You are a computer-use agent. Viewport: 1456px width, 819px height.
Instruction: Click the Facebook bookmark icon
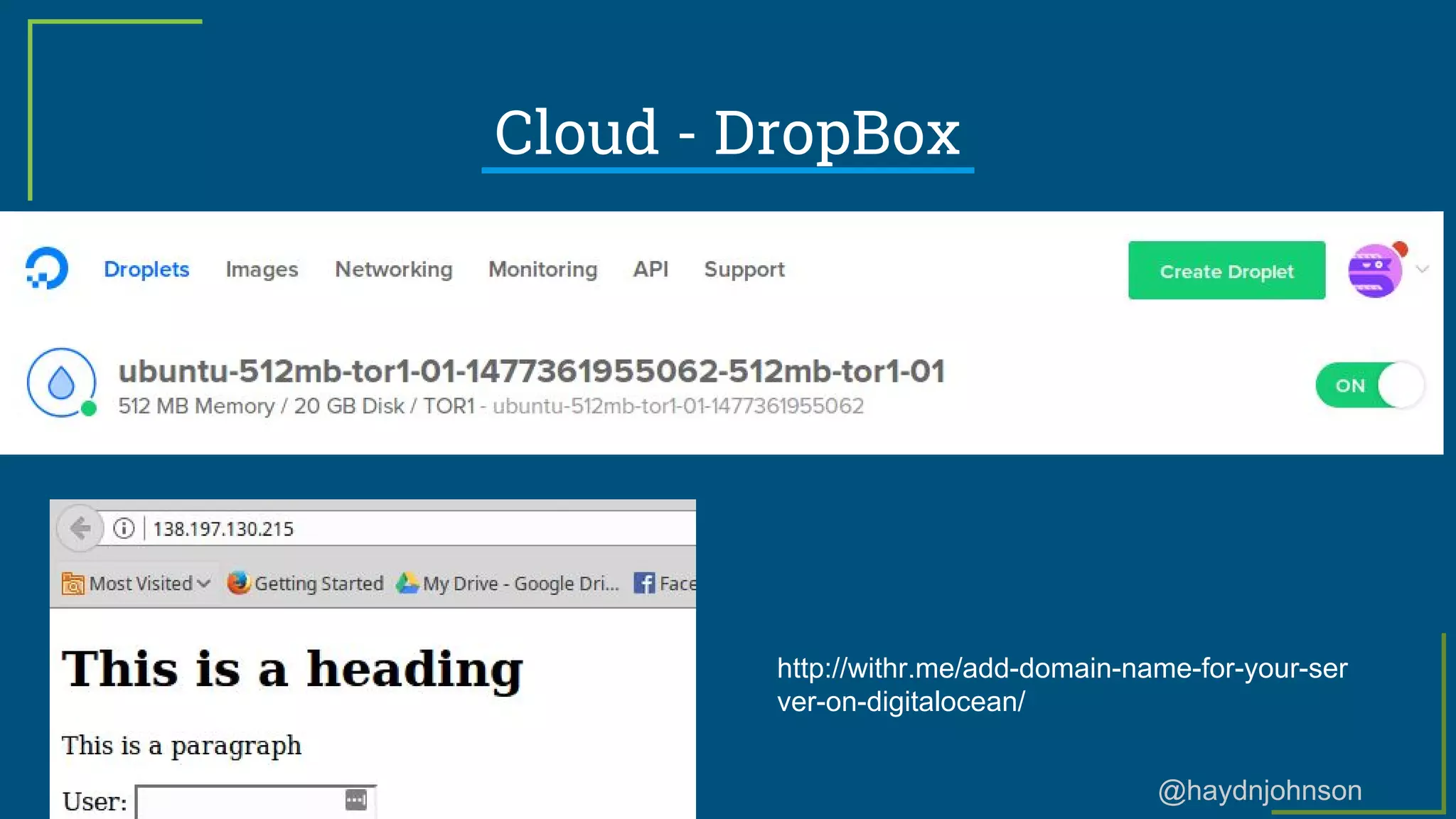(644, 584)
